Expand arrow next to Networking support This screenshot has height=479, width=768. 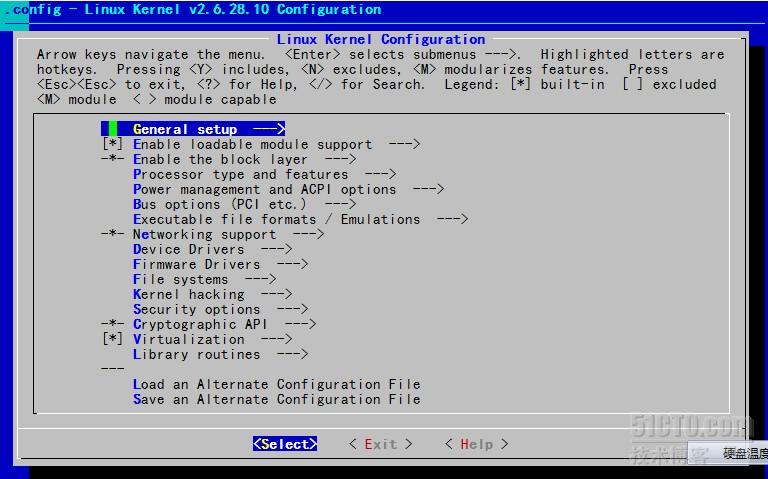[309, 235]
